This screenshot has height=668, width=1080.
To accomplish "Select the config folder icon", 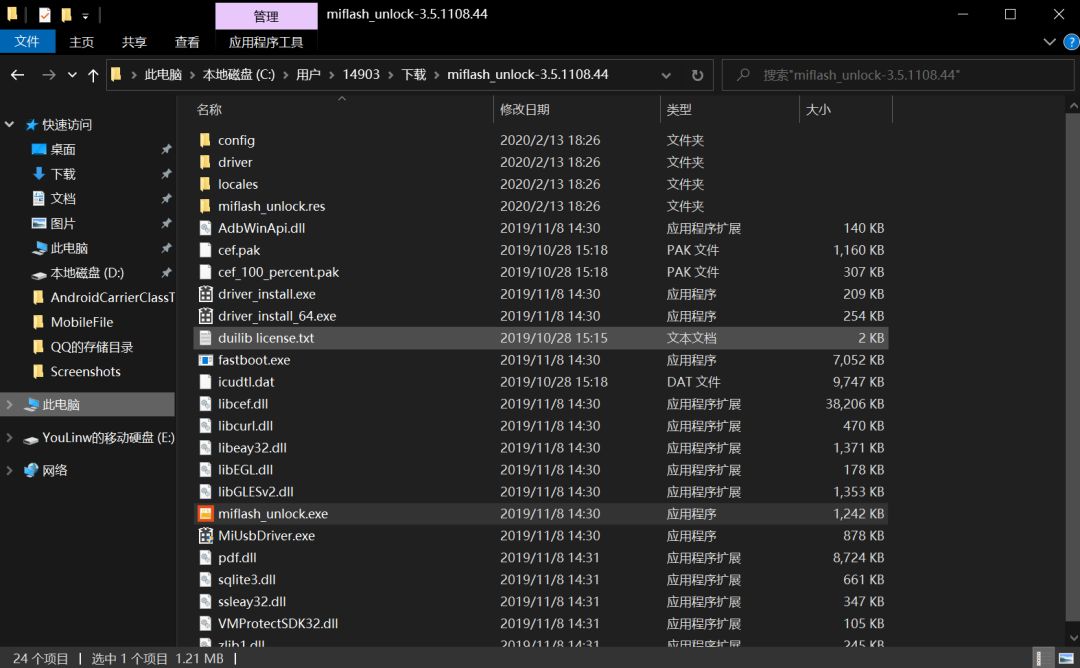I will pyautogui.click(x=205, y=140).
